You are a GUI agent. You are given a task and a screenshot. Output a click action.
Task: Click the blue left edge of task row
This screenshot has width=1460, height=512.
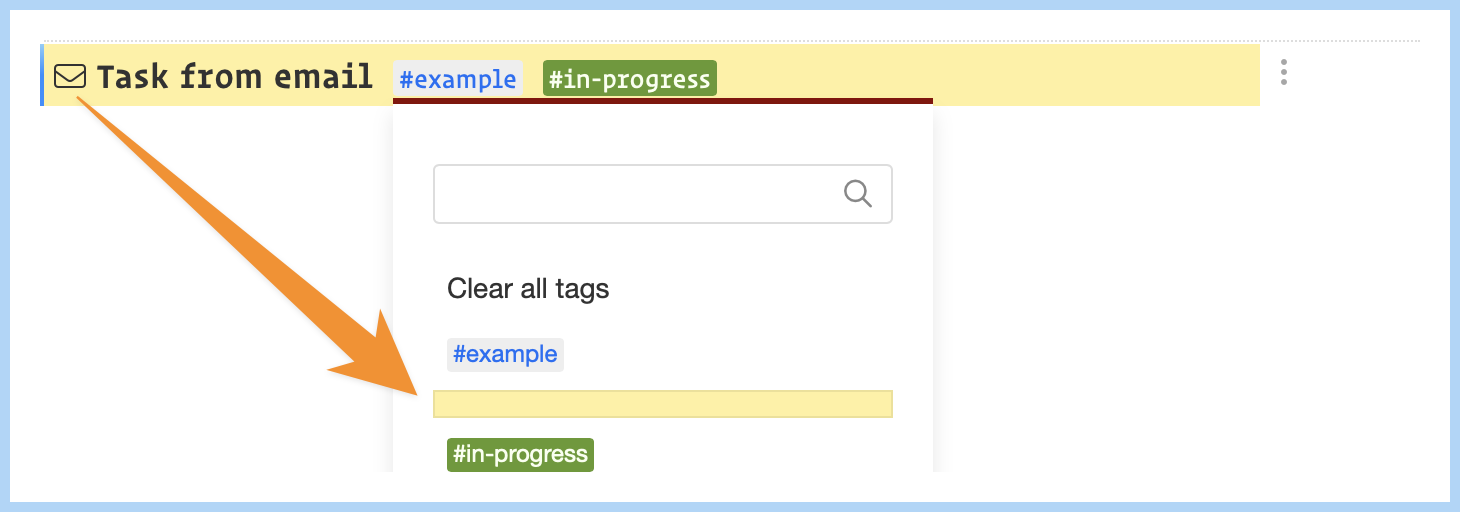point(42,75)
